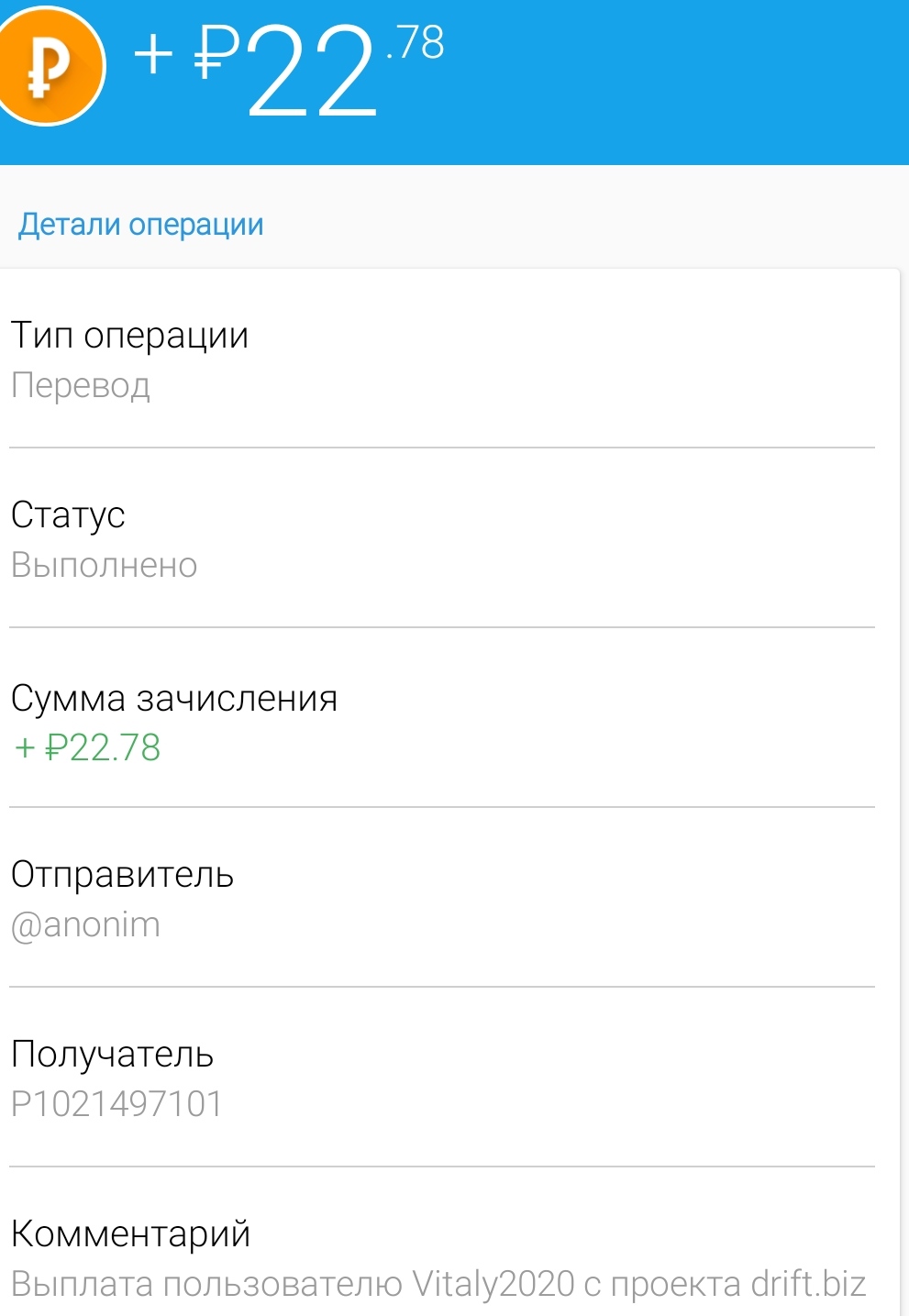The image size is (909, 1316).
Task: Select username Vitaly2020 in the comment
Action: 493,1284
